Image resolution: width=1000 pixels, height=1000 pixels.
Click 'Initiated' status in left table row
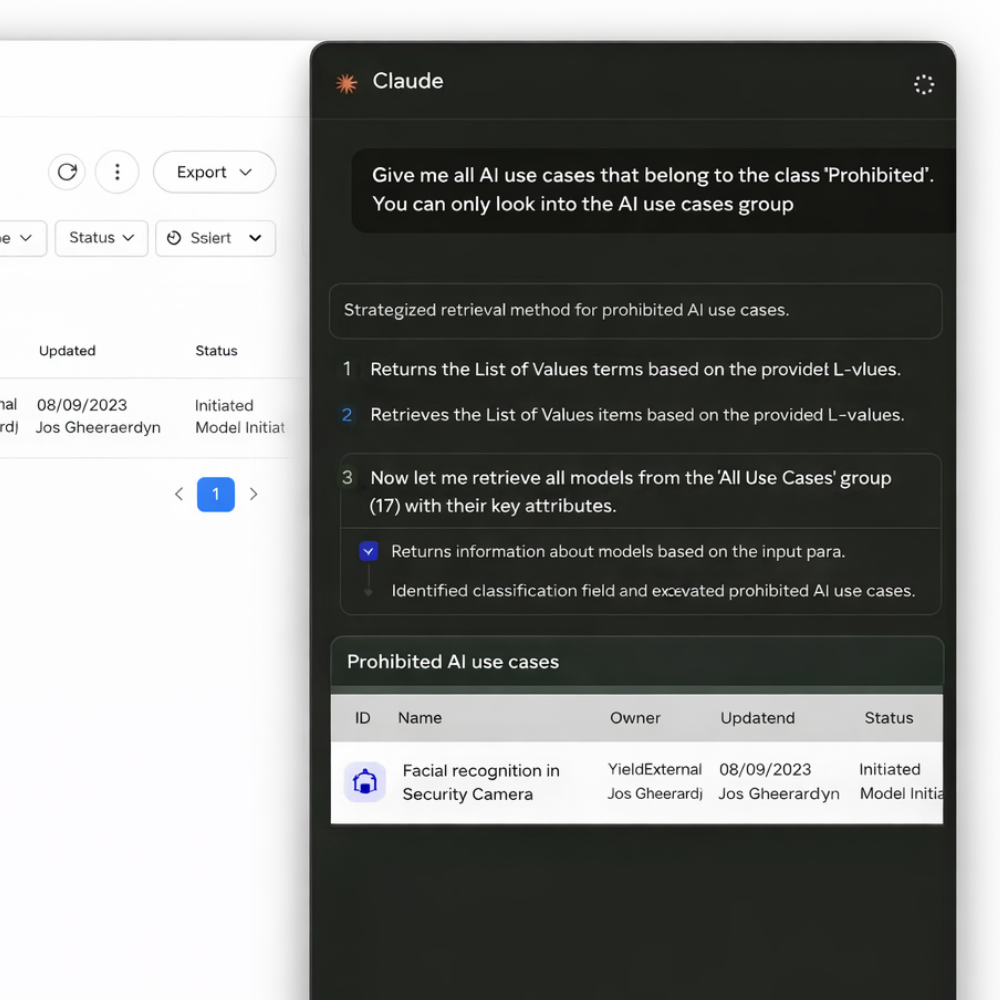(224, 406)
